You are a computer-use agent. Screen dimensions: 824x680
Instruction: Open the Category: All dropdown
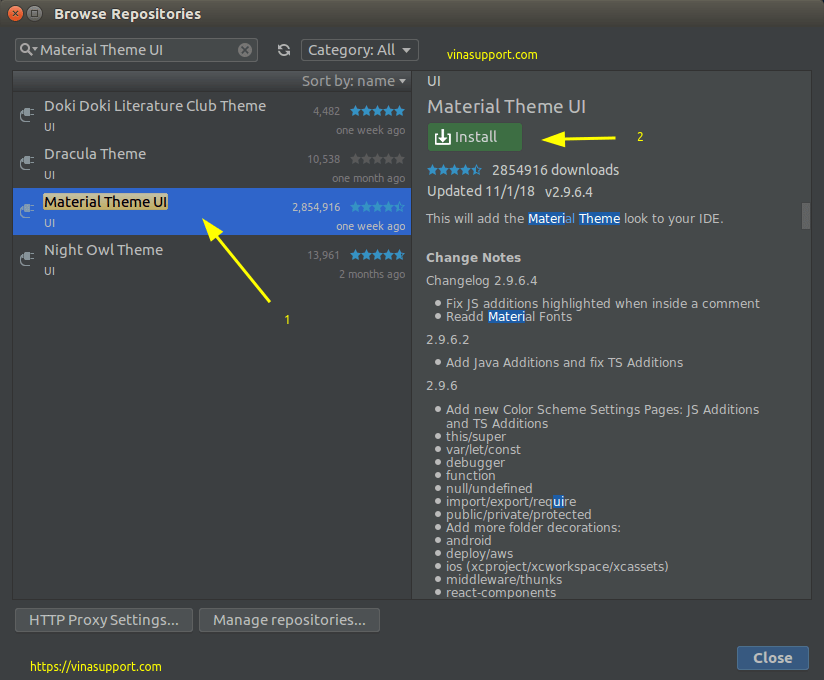click(359, 49)
